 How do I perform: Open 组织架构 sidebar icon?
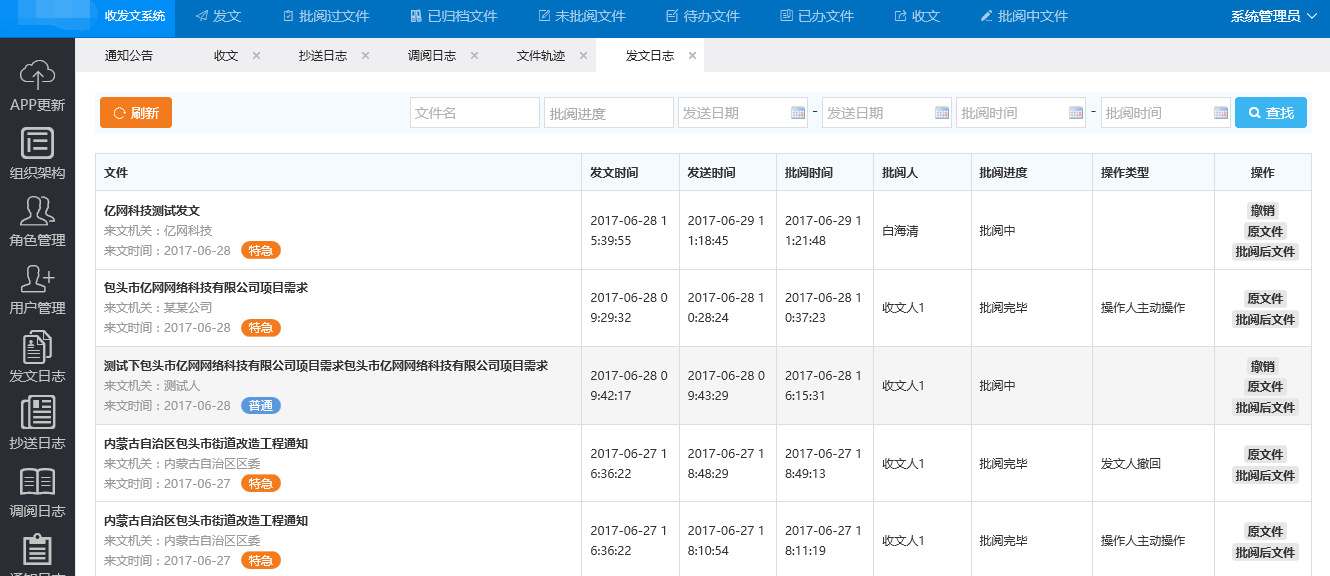(37, 143)
